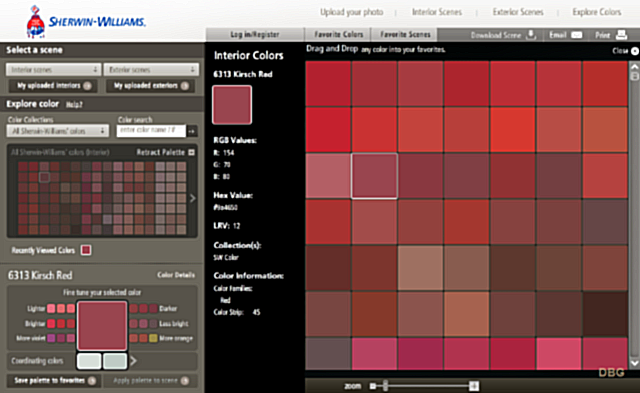
Task: Click the Kirsch Red preview swatch under Interior Colors
Action: (232, 105)
